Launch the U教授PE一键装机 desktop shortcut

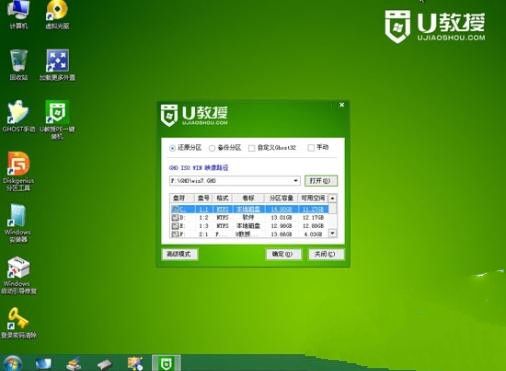[57, 119]
